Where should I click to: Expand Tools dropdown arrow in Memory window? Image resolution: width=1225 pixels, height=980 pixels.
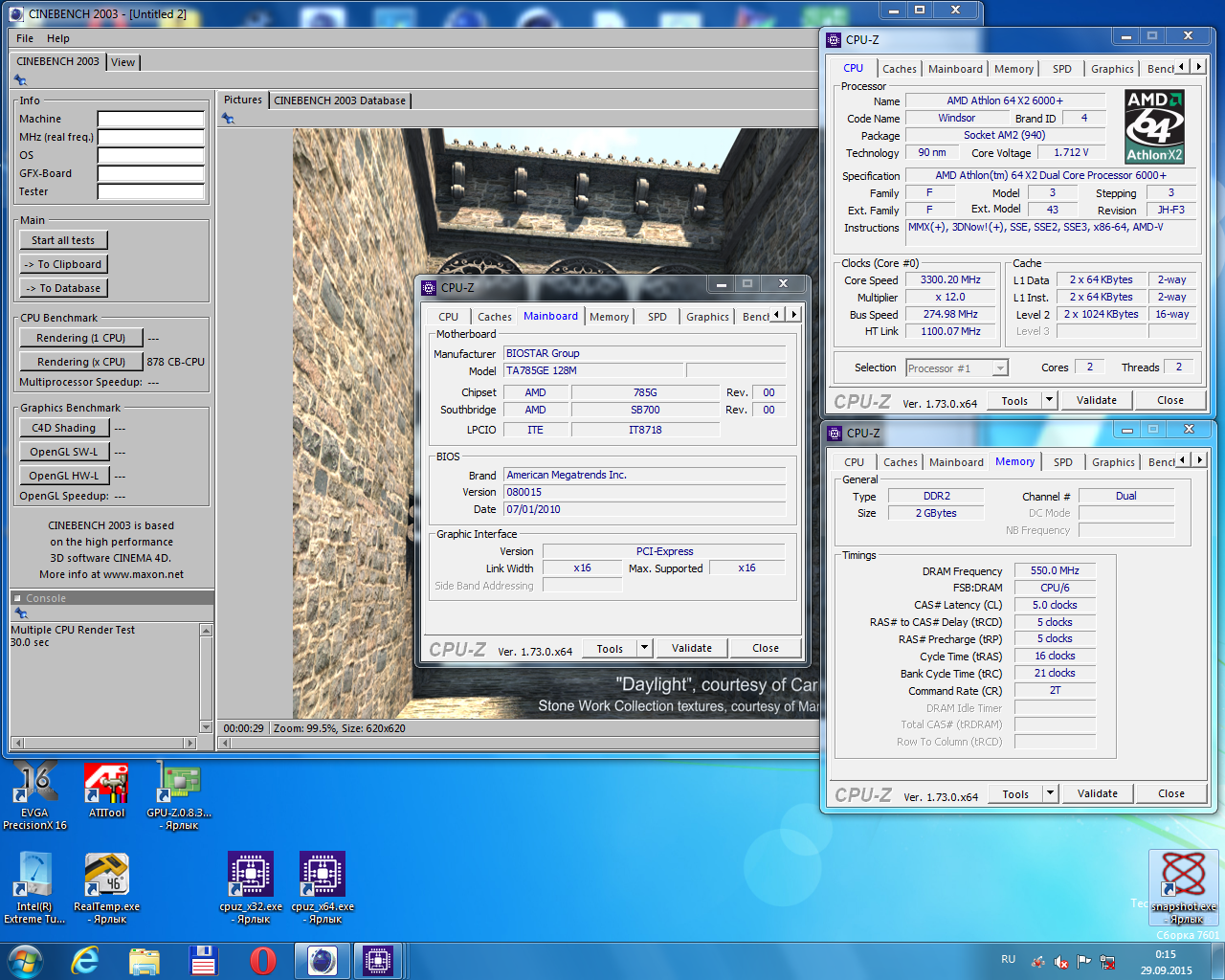pyautogui.click(x=1050, y=793)
